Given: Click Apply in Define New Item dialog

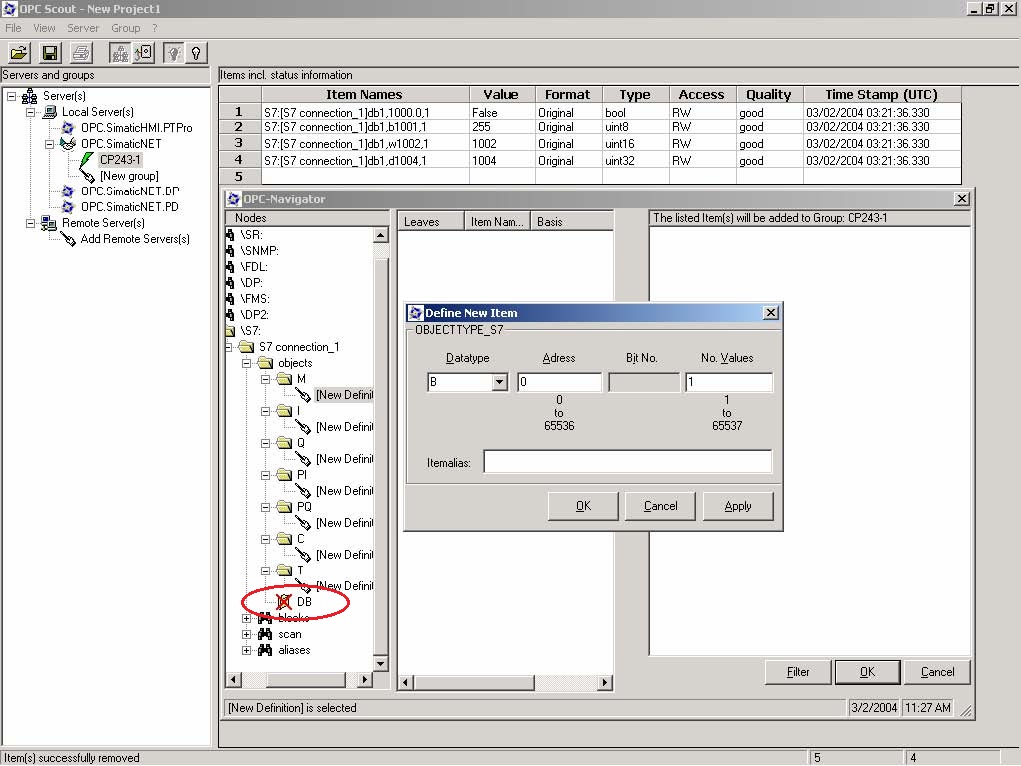Looking at the screenshot, I should click(x=738, y=506).
